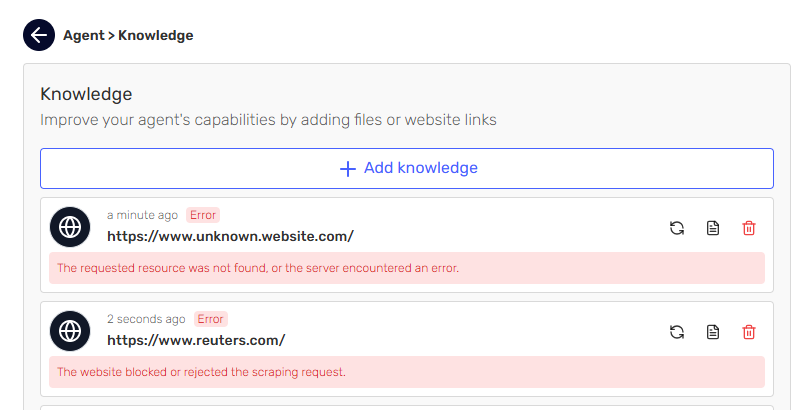The image size is (793, 410).
Task: Click globe icon beside reuters.com
Action: [x=70, y=332]
